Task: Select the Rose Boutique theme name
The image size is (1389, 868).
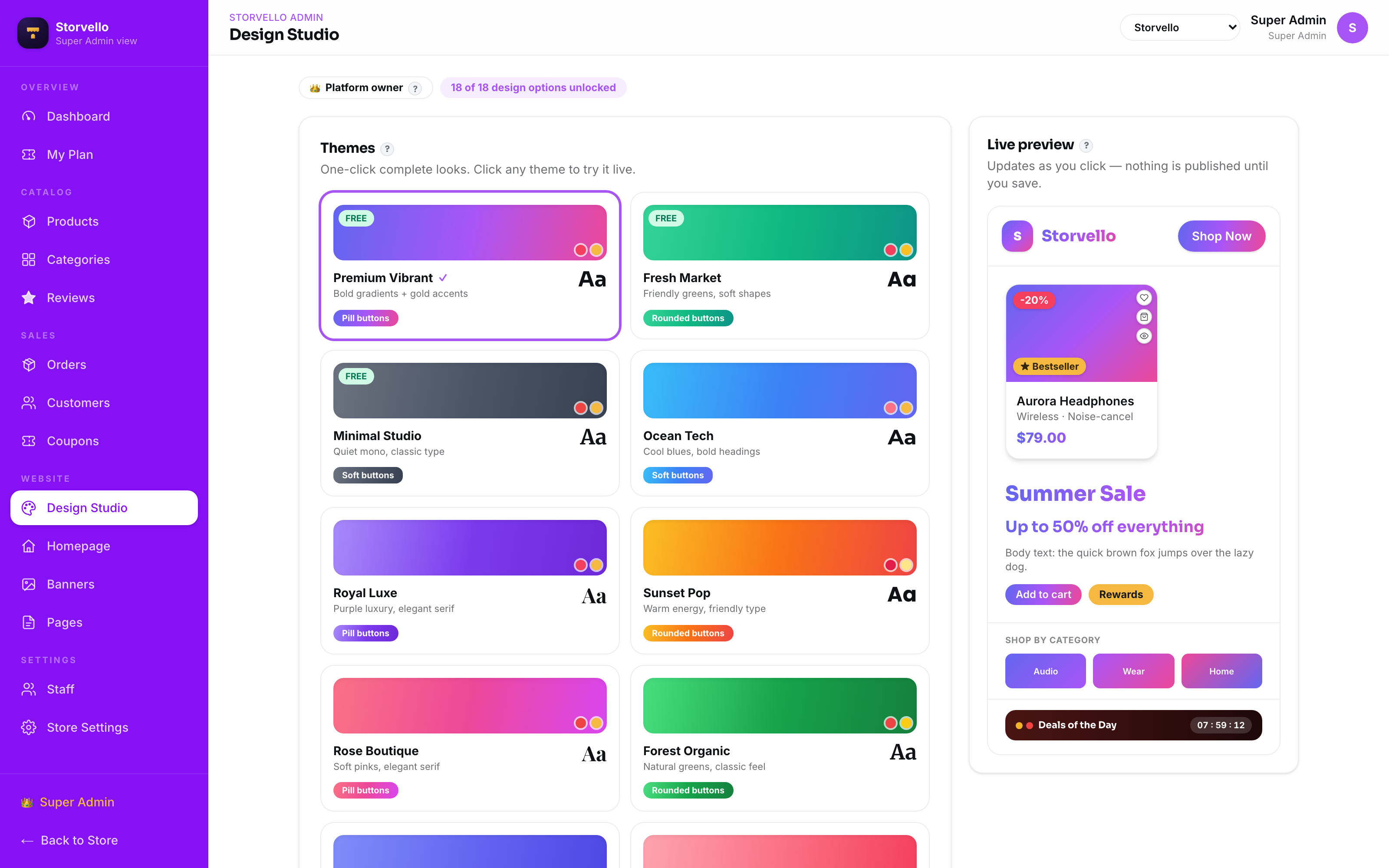Action: tap(376, 751)
